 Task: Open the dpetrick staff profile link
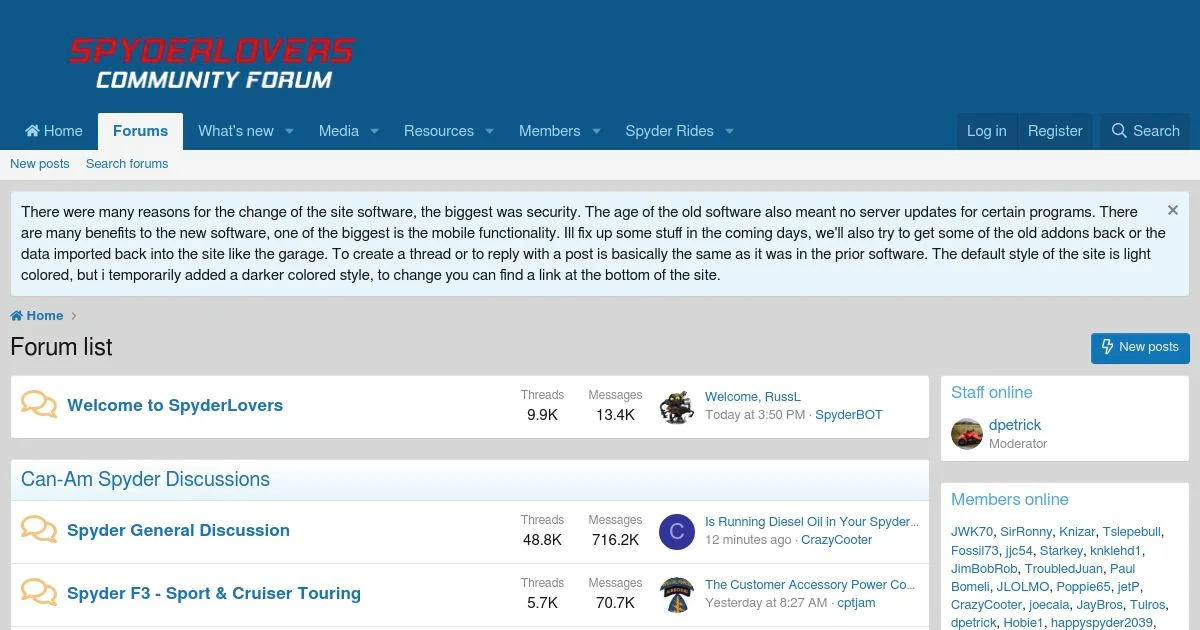pyautogui.click(x=1015, y=425)
